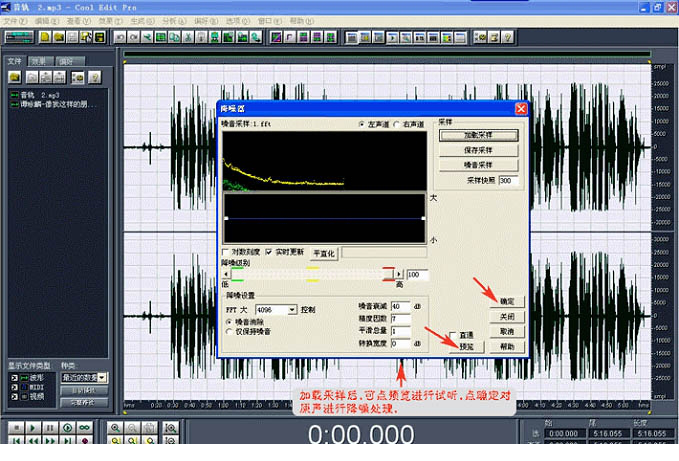
Task: Toggle the 对数刻度 log scale checkbox
Action: pos(225,252)
